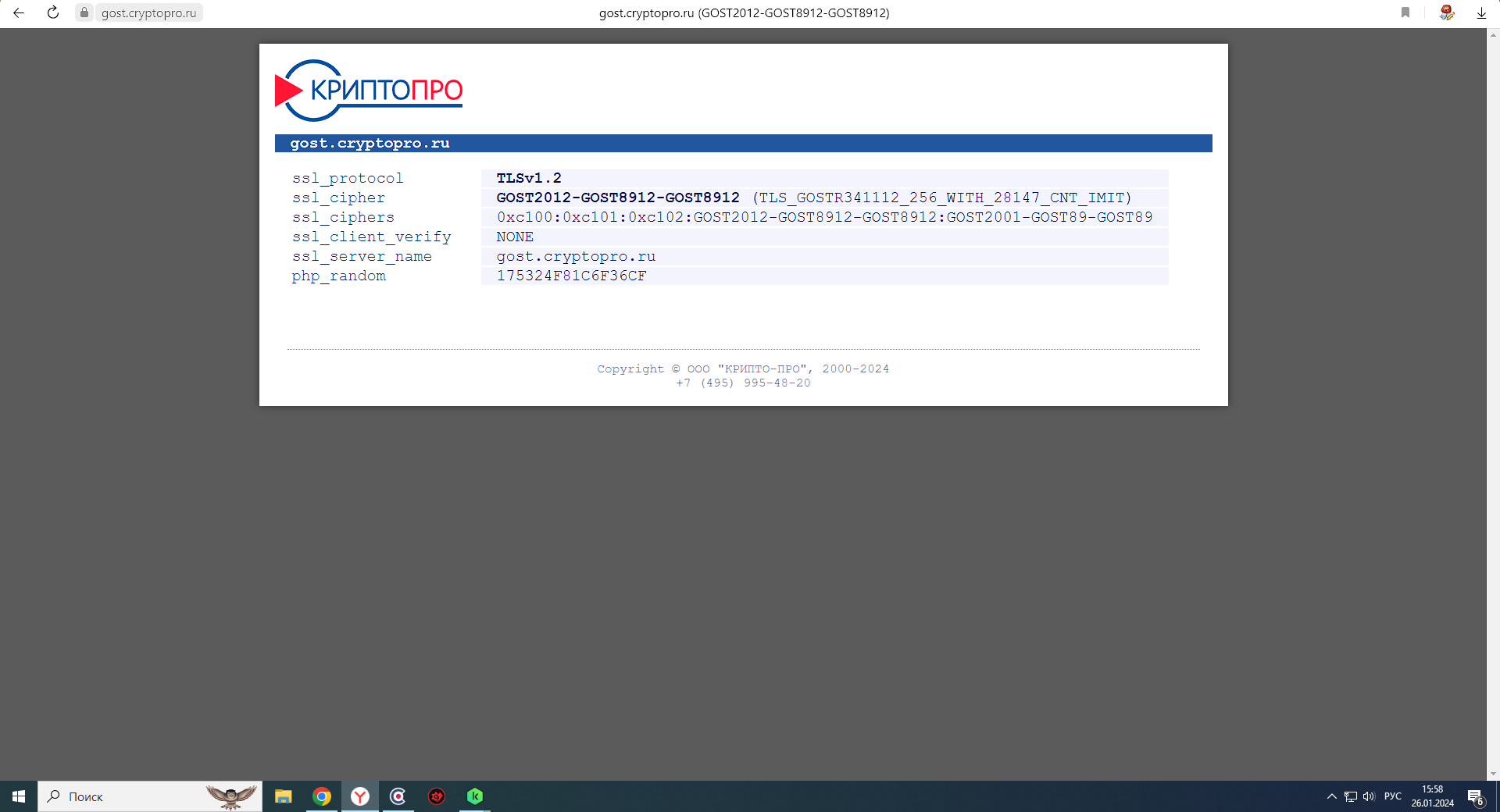
Task: Select the 175324F81C6F36CF value
Action: (x=571, y=276)
